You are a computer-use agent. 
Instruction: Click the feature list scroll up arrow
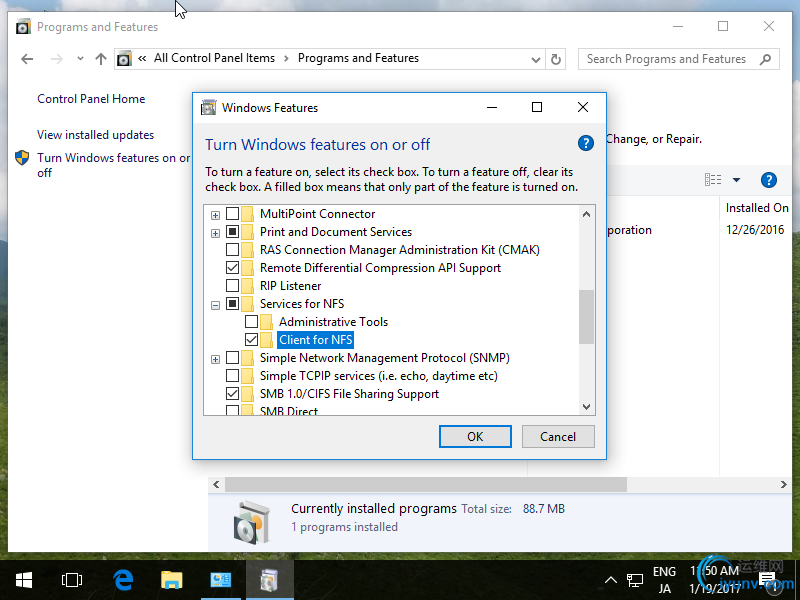pos(586,214)
